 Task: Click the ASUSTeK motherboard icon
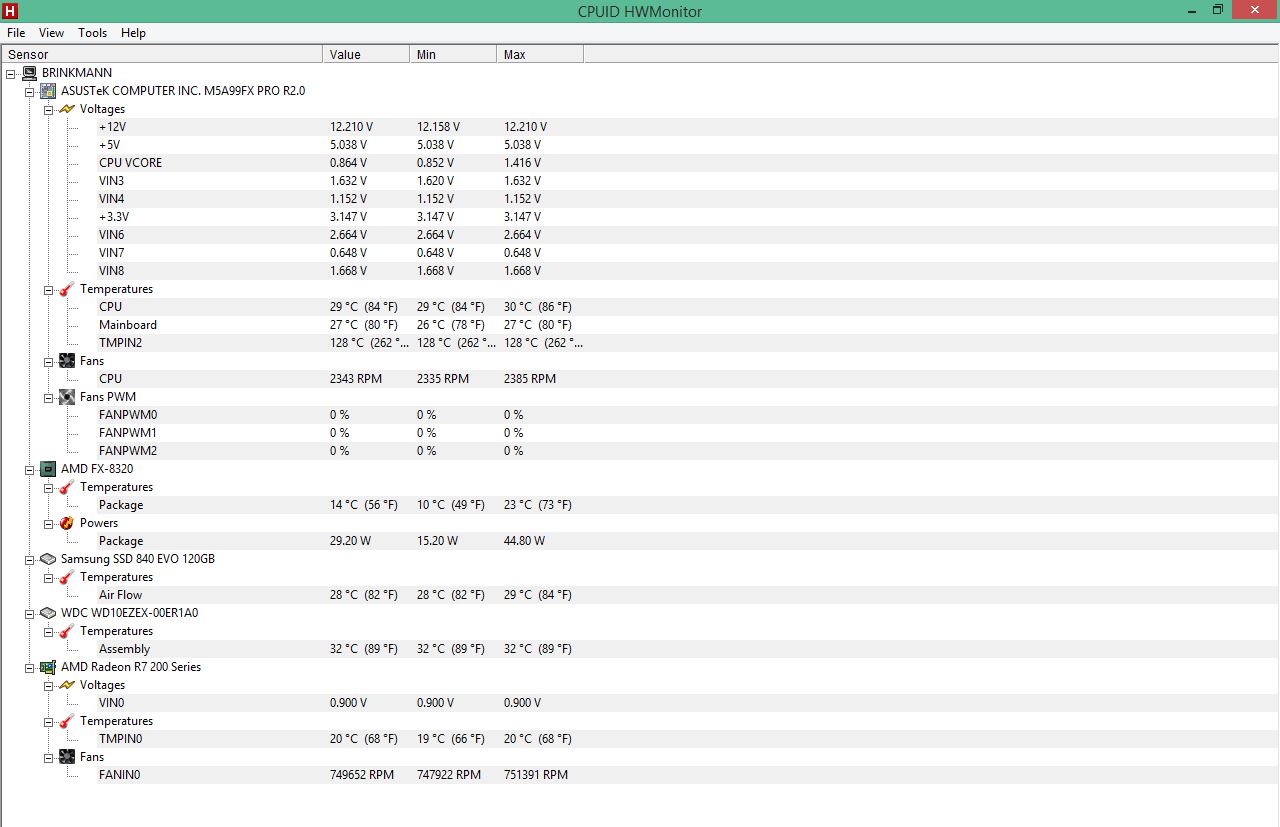click(48, 91)
